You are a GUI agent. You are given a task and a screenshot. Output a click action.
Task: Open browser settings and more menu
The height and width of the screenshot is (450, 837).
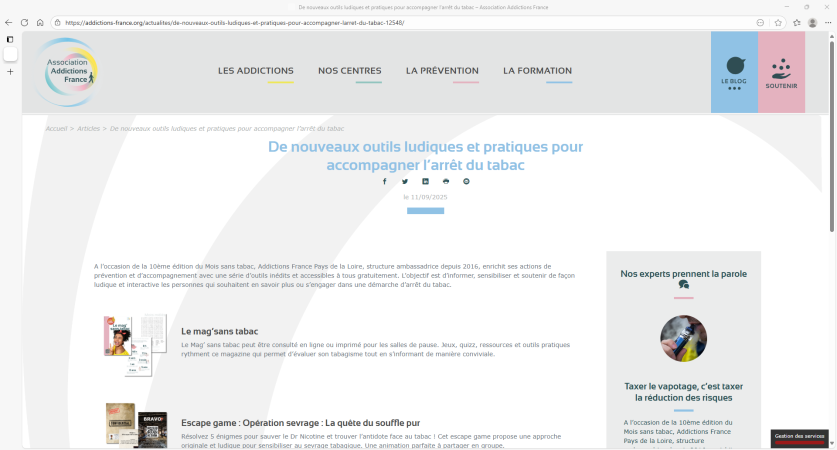tap(828, 22)
